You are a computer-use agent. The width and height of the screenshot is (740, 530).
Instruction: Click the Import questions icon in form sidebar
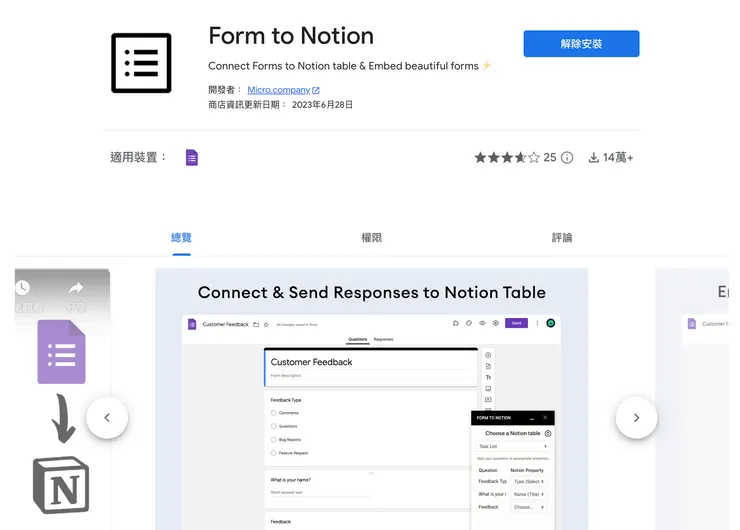[x=488, y=366]
